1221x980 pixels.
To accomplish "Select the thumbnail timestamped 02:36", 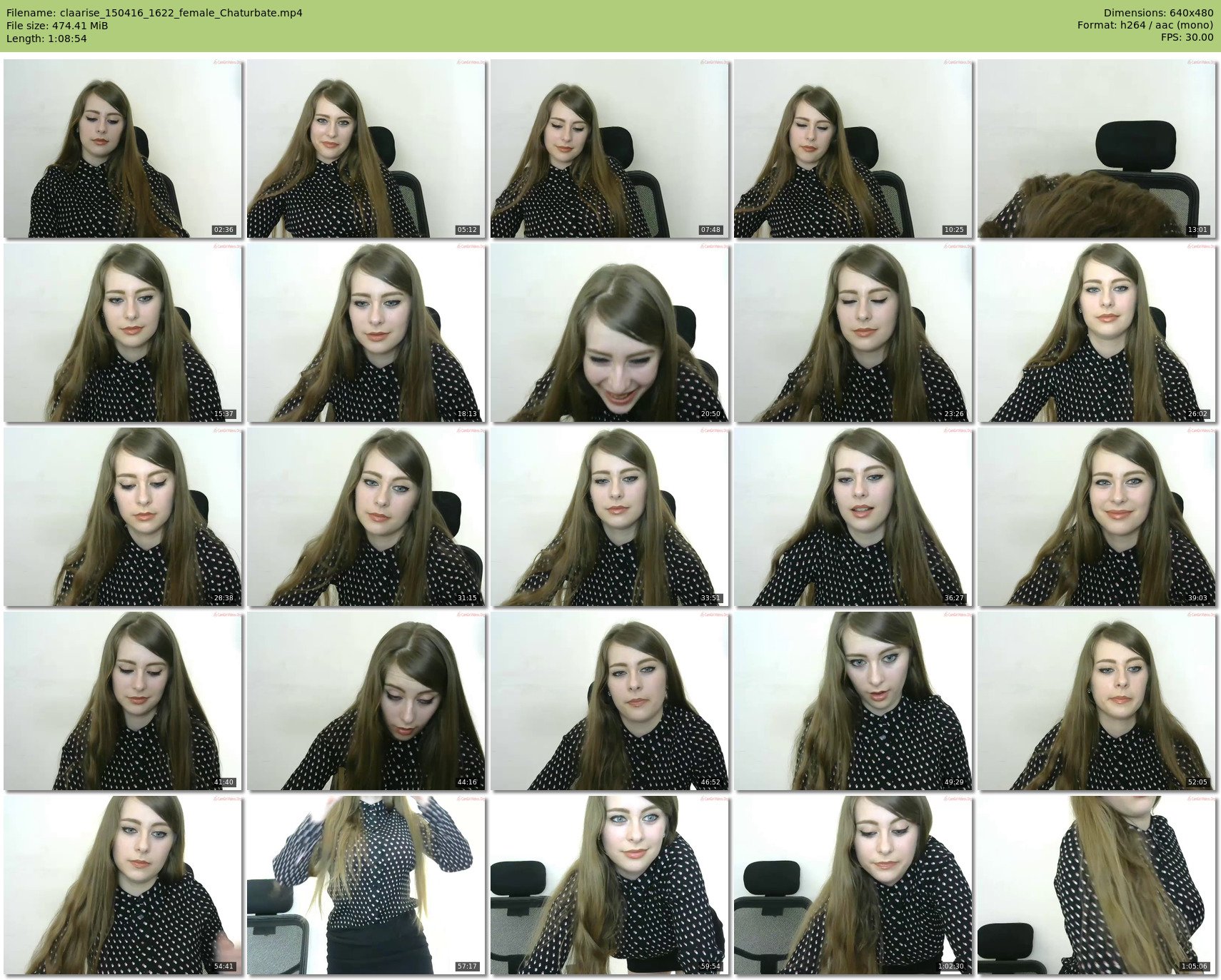I will pos(123,148).
